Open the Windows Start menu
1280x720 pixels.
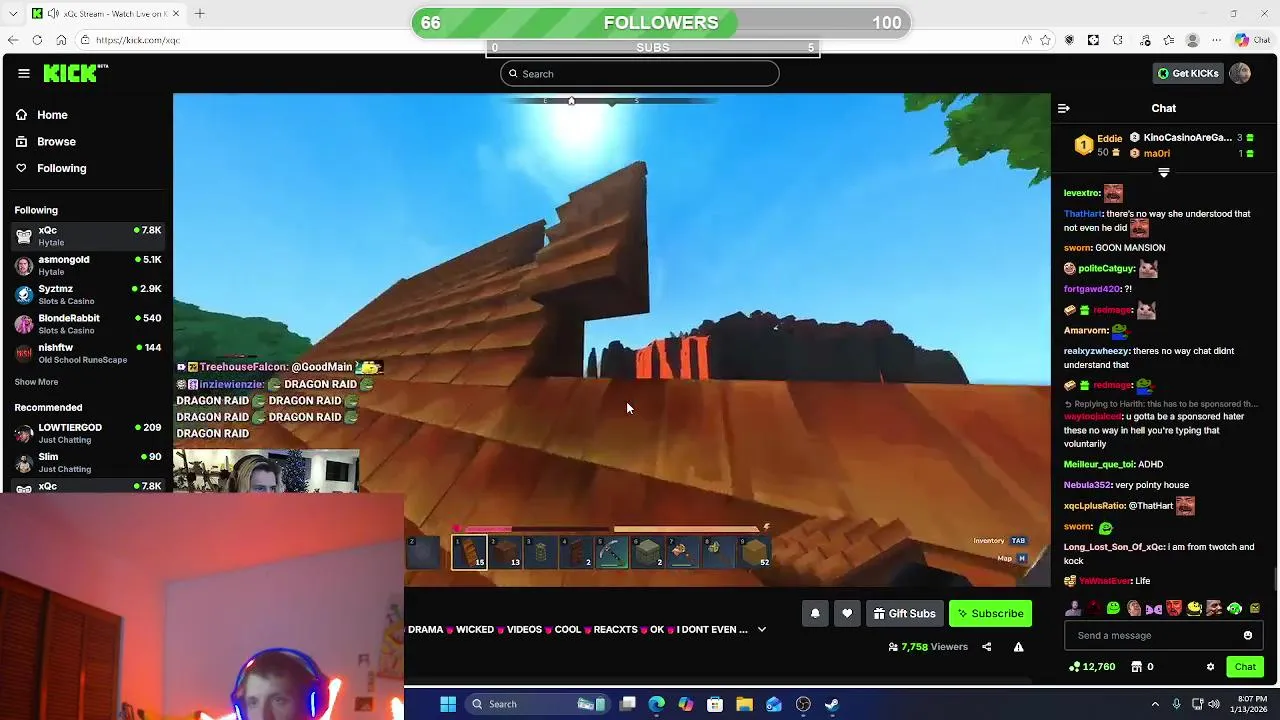pyautogui.click(x=448, y=704)
